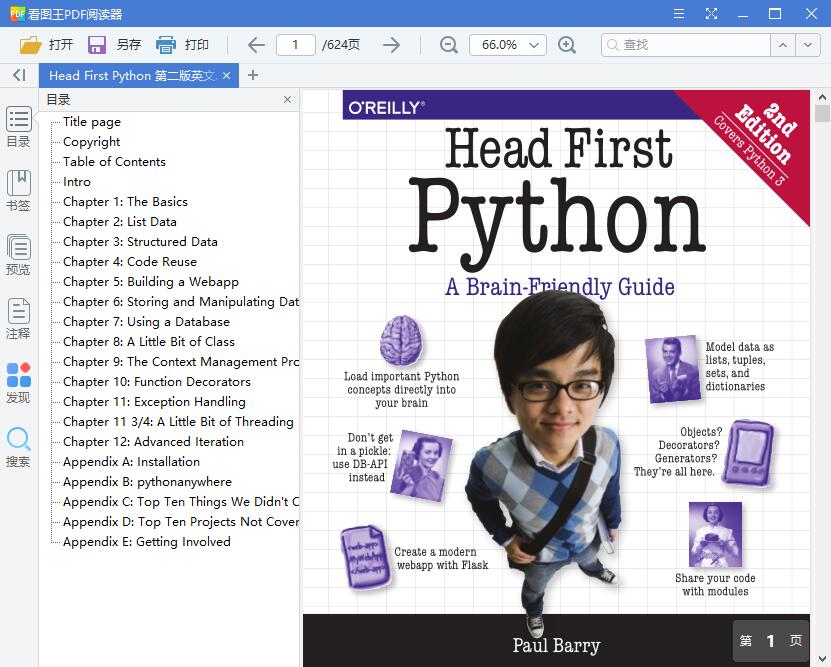Select Chapter 1: The Basics
Viewport: 831px width, 667px height.
[126, 202]
